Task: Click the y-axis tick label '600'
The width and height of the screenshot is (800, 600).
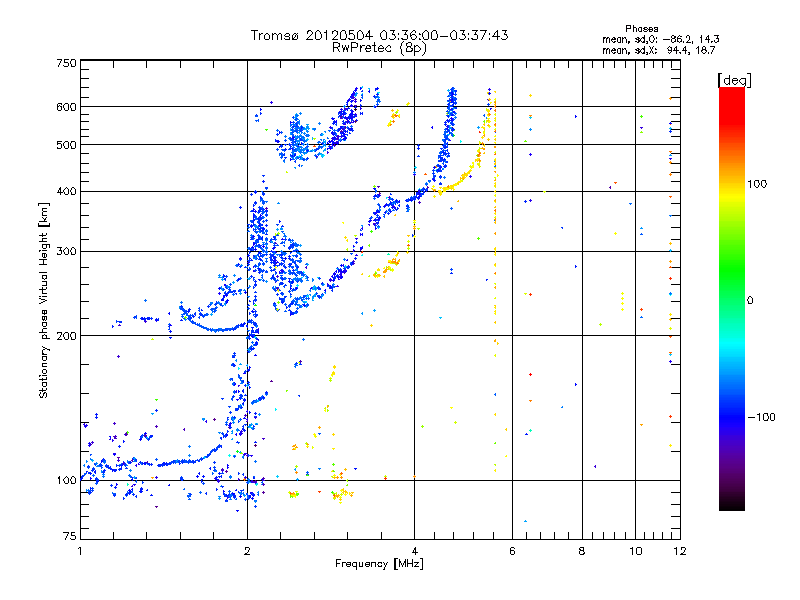Action: pos(67,107)
